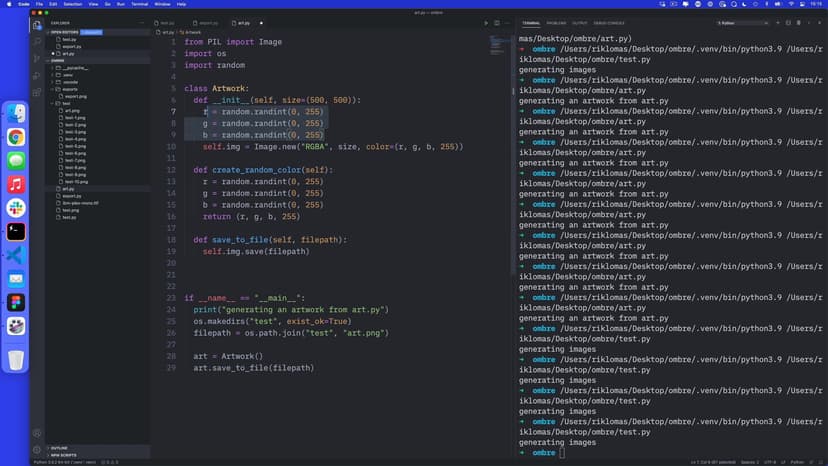
Task: Switch to the export.py editor tab
Action: coord(207,22)
